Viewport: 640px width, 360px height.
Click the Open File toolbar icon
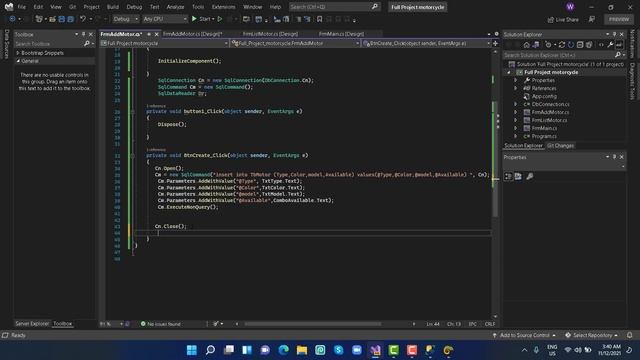point(52,19)
